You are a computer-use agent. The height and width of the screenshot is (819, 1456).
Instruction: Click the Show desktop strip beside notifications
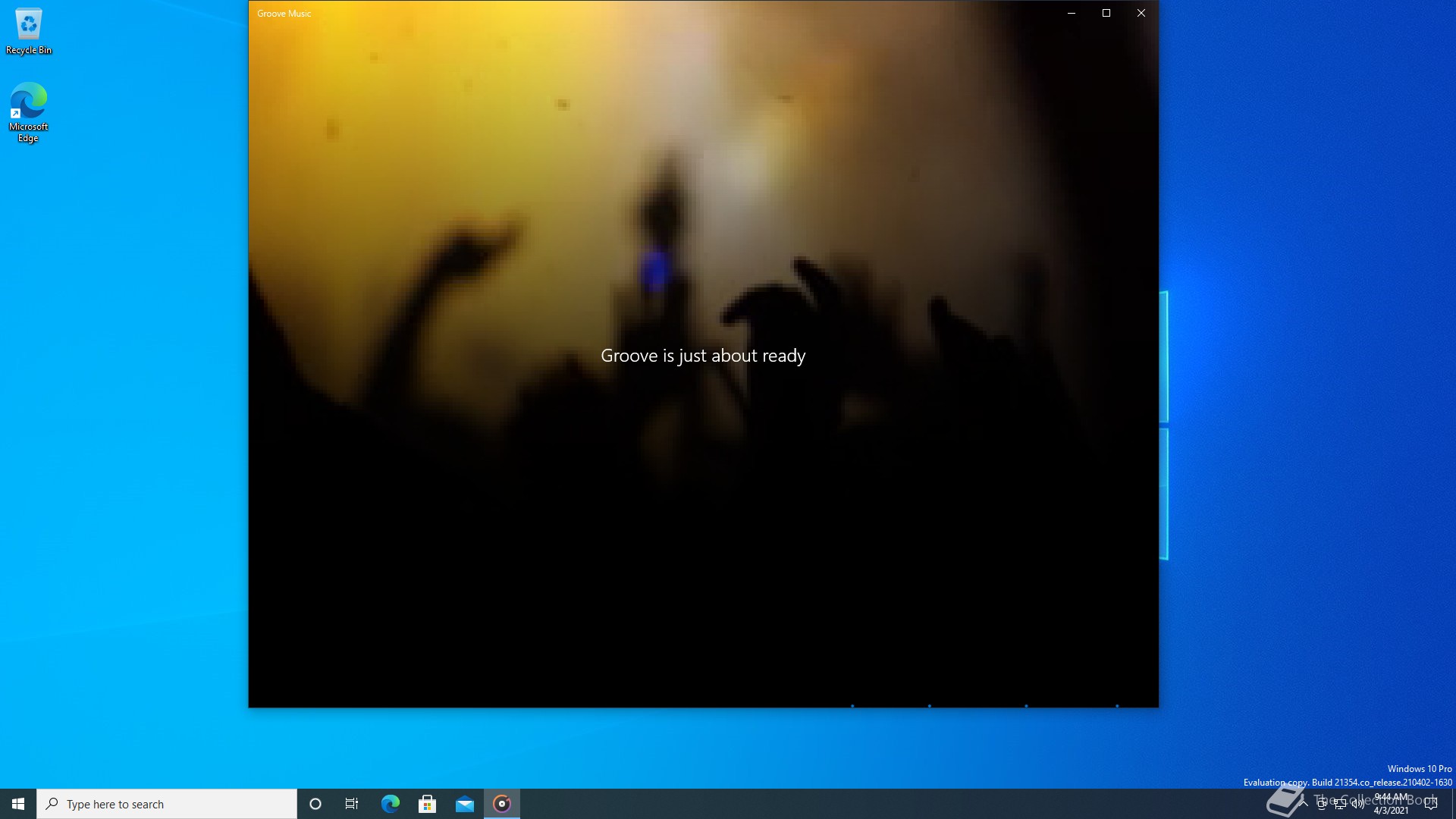[x=1453, y=804]
